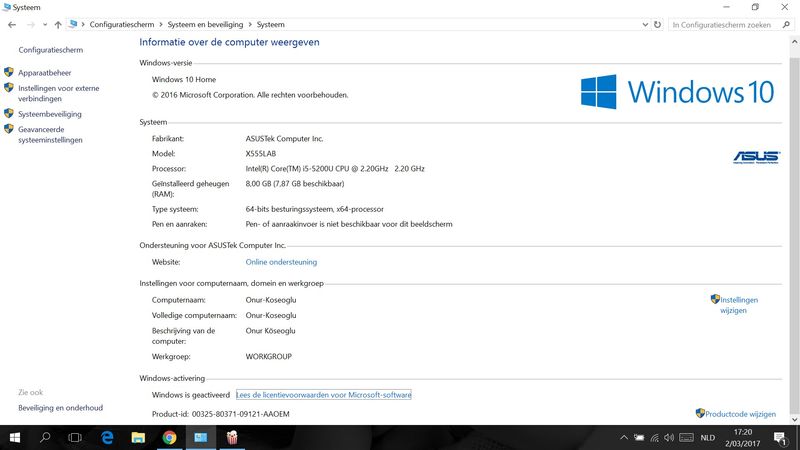Click the volume speaker icon
Viewport: 800px width, 450px height.
(x=669, y=438)
